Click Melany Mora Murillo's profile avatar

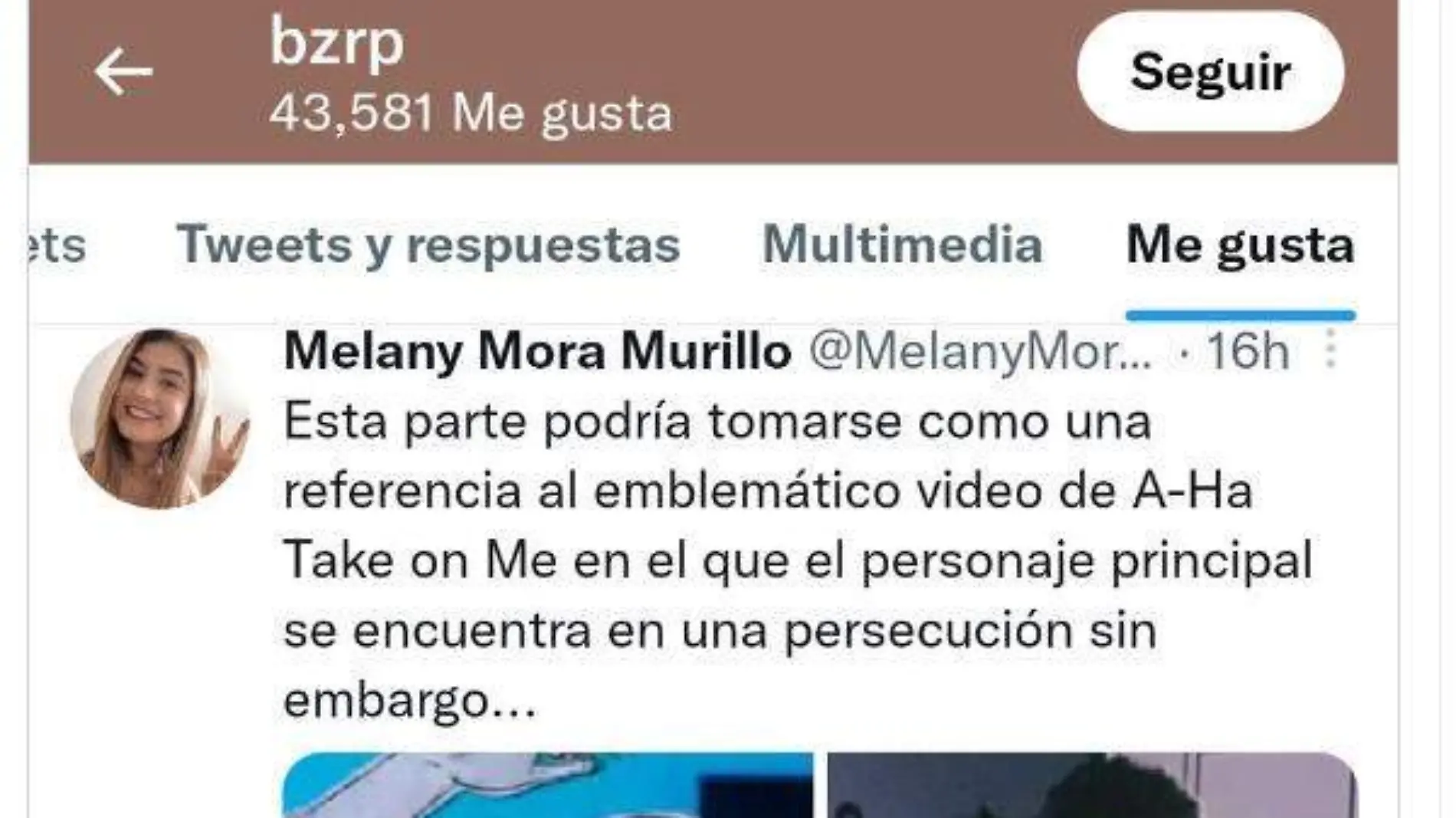click(x=159, y=419)
